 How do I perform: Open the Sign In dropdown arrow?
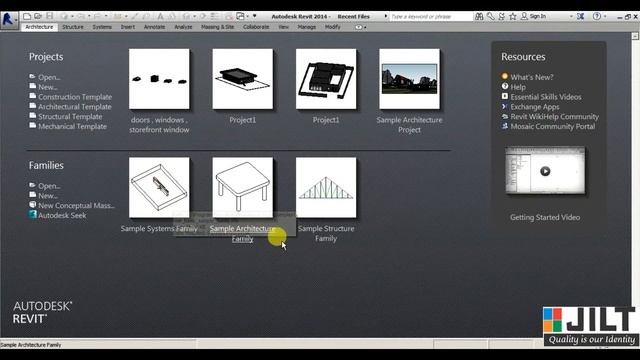coord(571,16)
